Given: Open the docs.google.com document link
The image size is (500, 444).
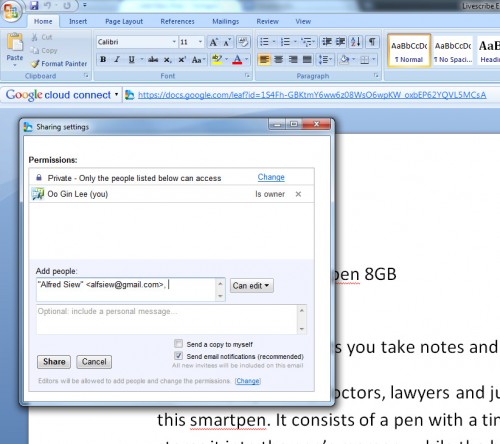Looking at the screenshot, I should pos(312,95).
